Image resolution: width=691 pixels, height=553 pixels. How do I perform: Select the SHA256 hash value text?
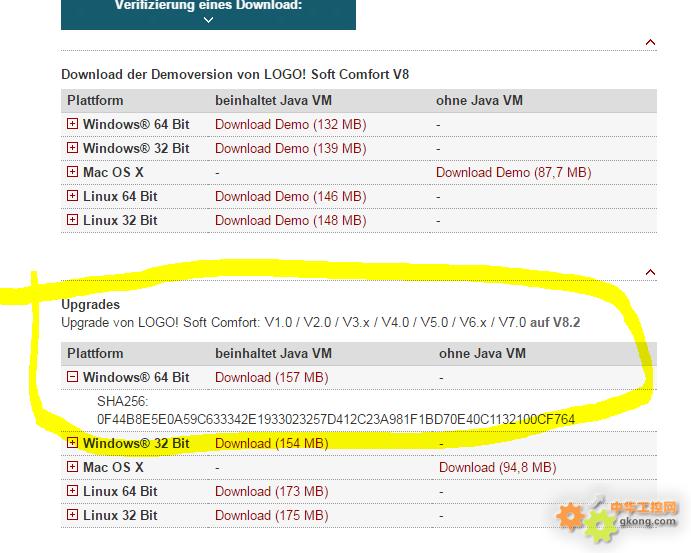click(336, 419)
